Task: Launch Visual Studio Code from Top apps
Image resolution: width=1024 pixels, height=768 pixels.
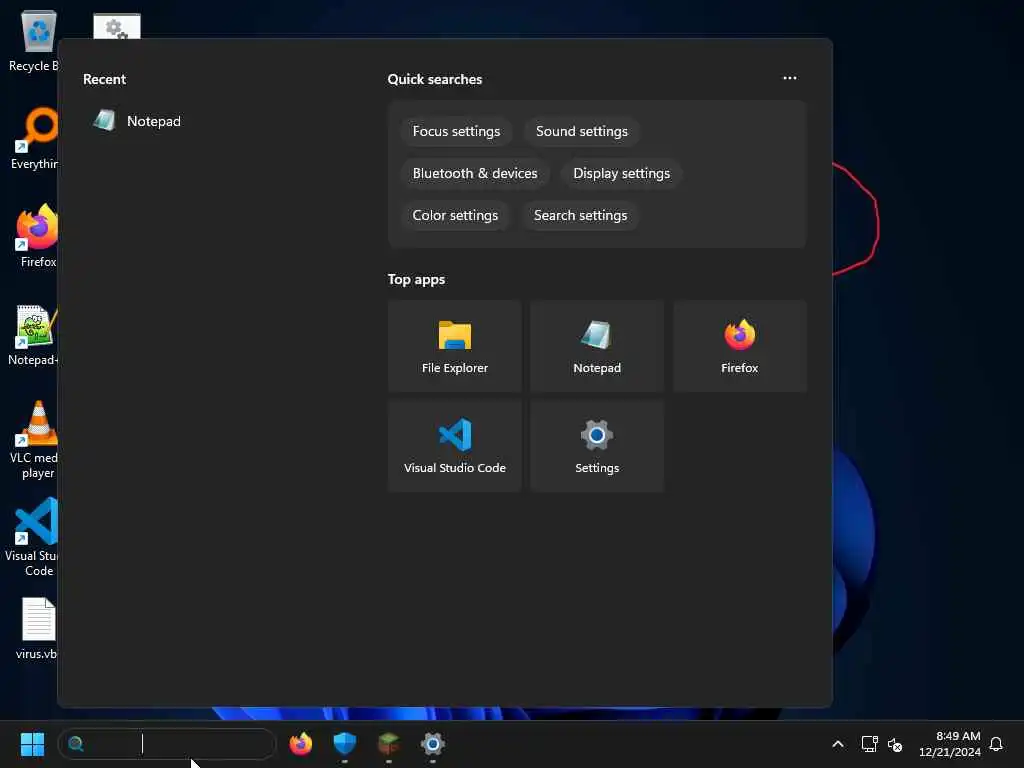Action: 455,446
